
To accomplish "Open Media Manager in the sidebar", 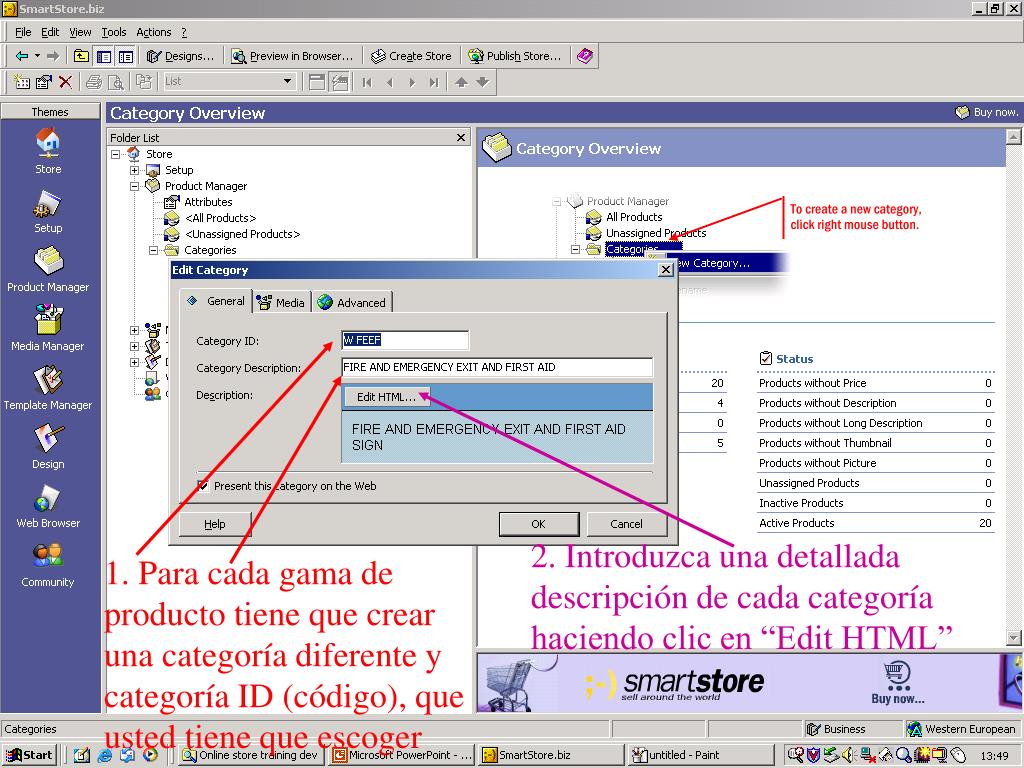I will [x=48, y=328].
